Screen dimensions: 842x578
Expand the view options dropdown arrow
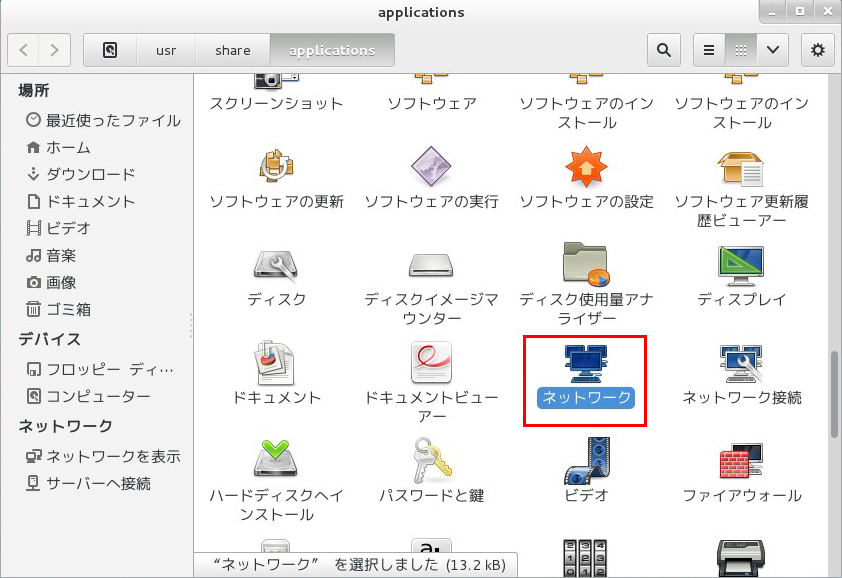click(x=772, y=50)
